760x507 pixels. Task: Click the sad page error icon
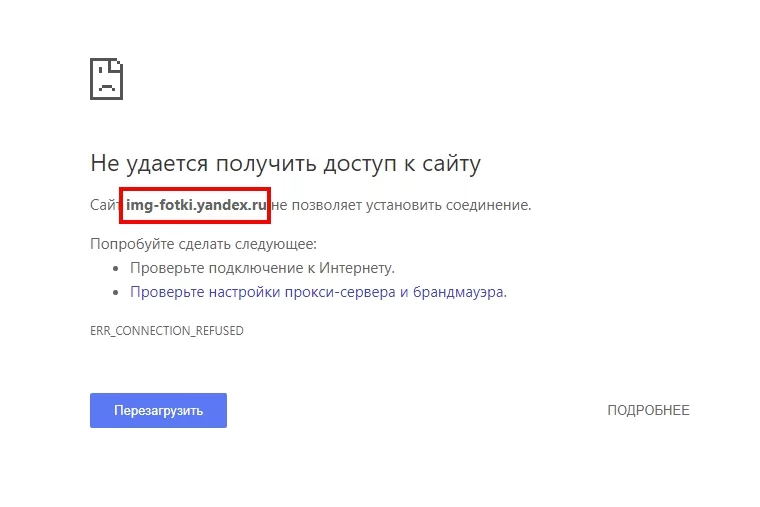pos(107,79)
